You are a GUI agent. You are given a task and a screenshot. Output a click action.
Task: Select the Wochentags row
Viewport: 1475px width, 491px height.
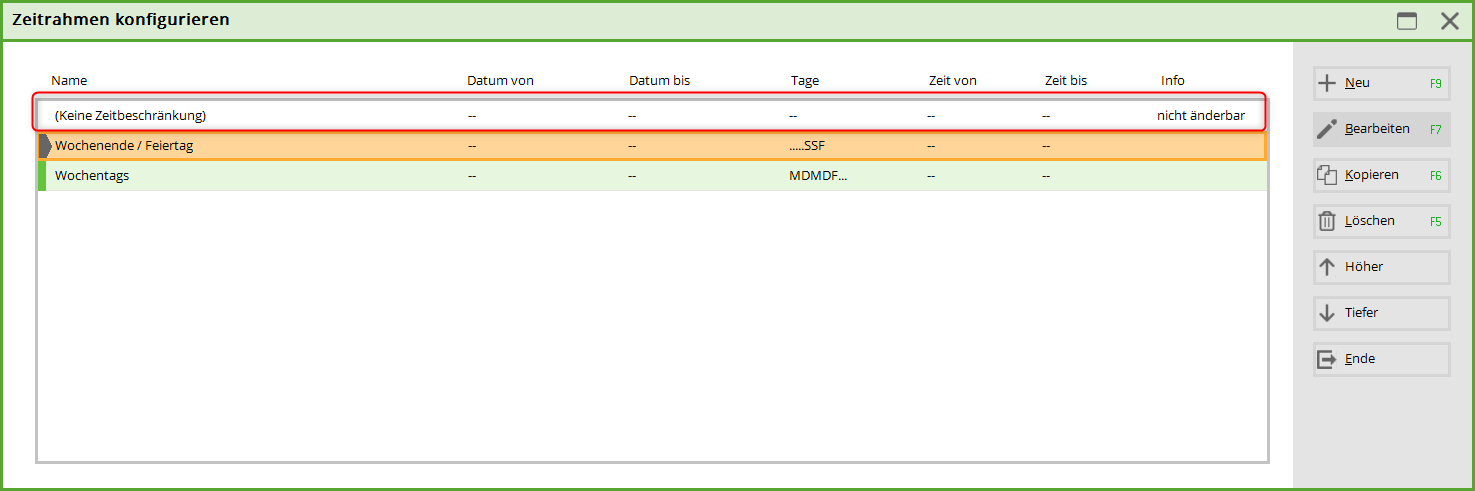(652, 176)
